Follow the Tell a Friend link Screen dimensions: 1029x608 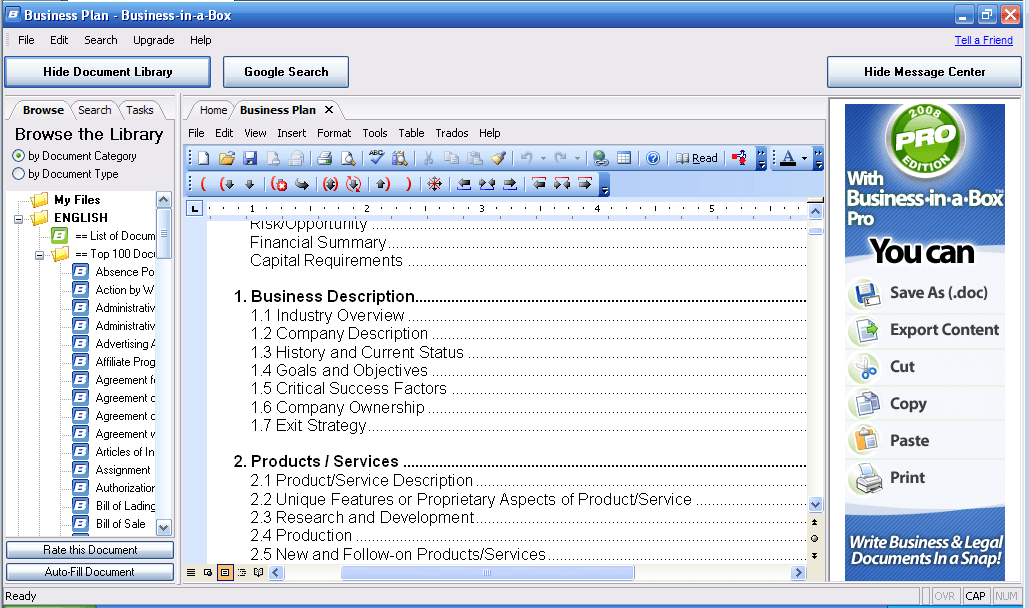pyautogui.click(x=983, y=40)
